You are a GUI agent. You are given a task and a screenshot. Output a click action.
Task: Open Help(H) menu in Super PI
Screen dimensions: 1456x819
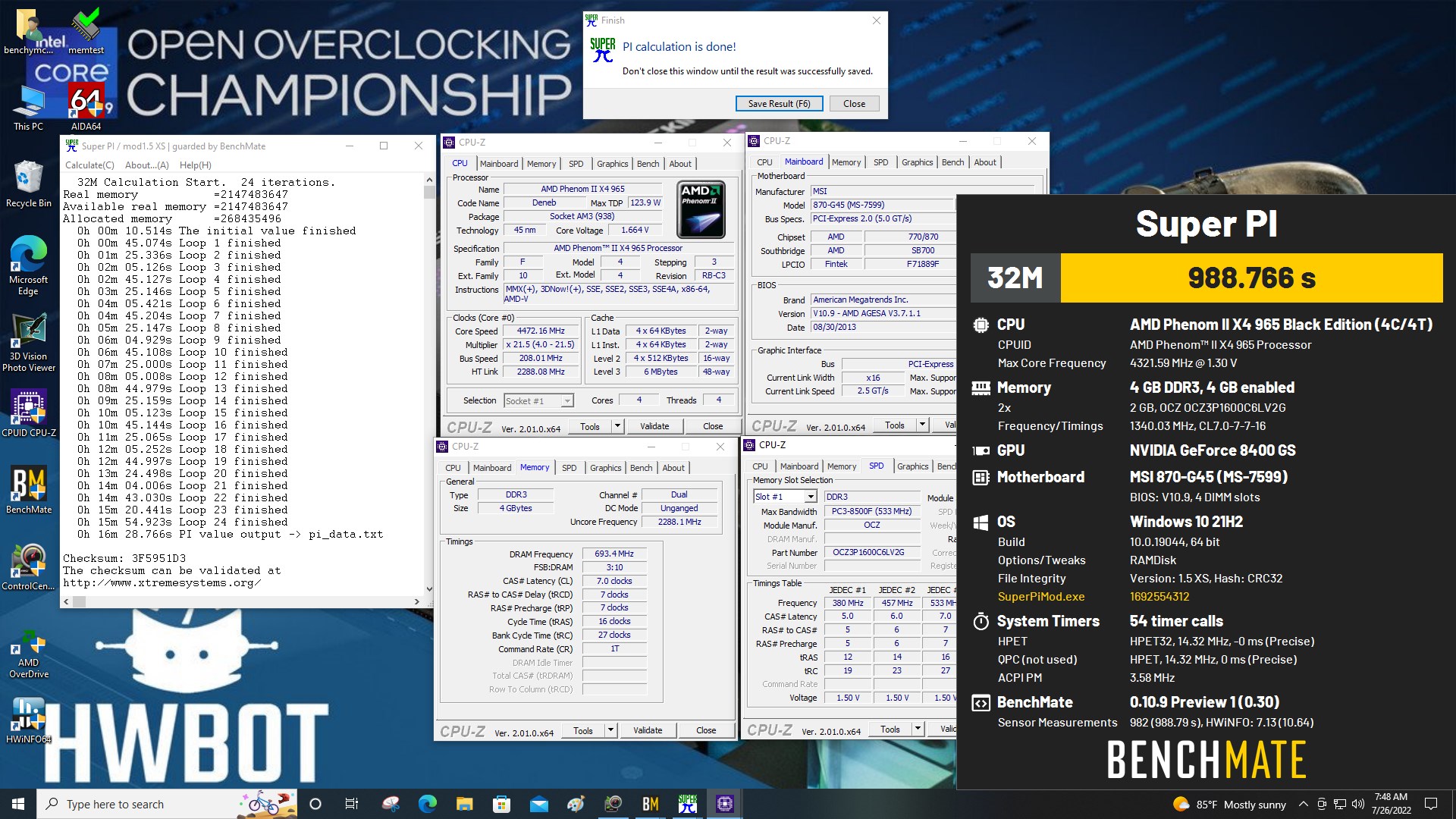[196, 165]
